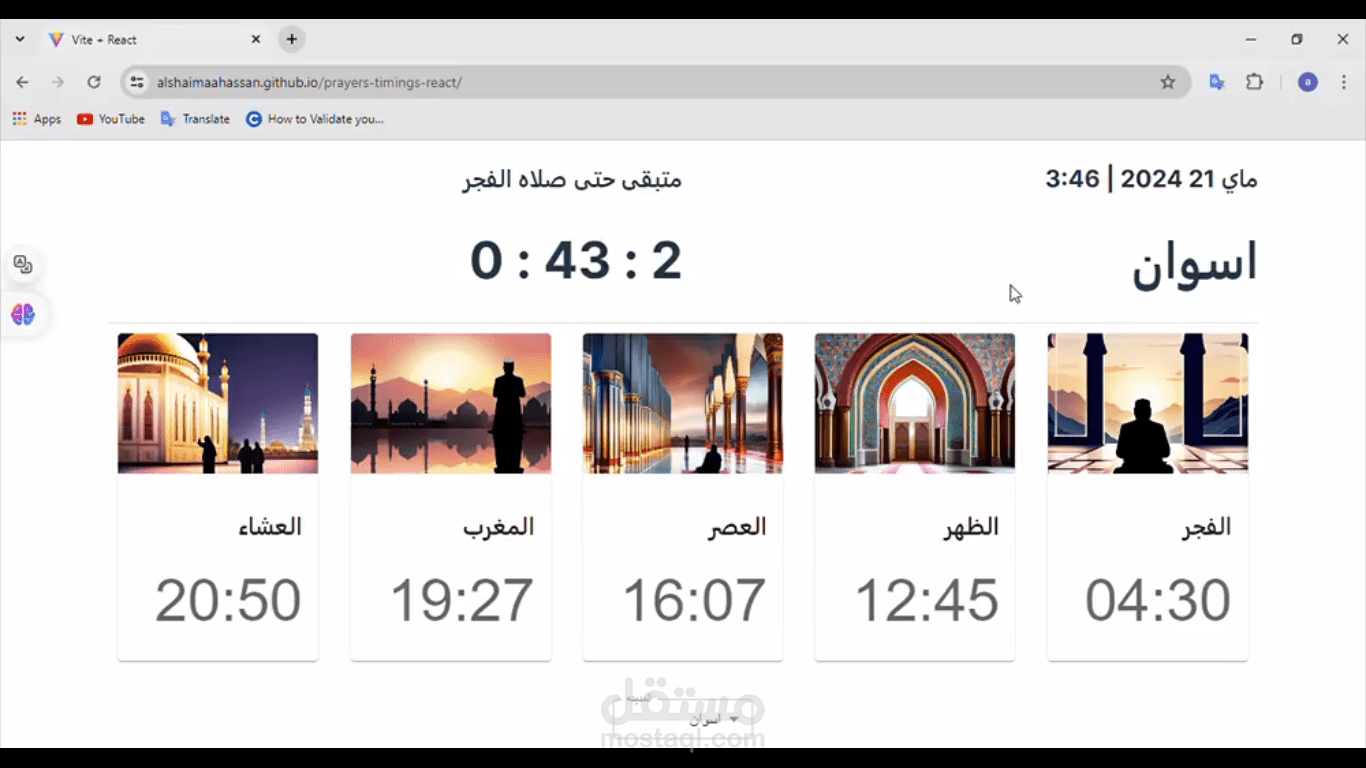Expand the tab search dropdown arrow
This screenshot has width=1366, height=768.
point(20,40)
